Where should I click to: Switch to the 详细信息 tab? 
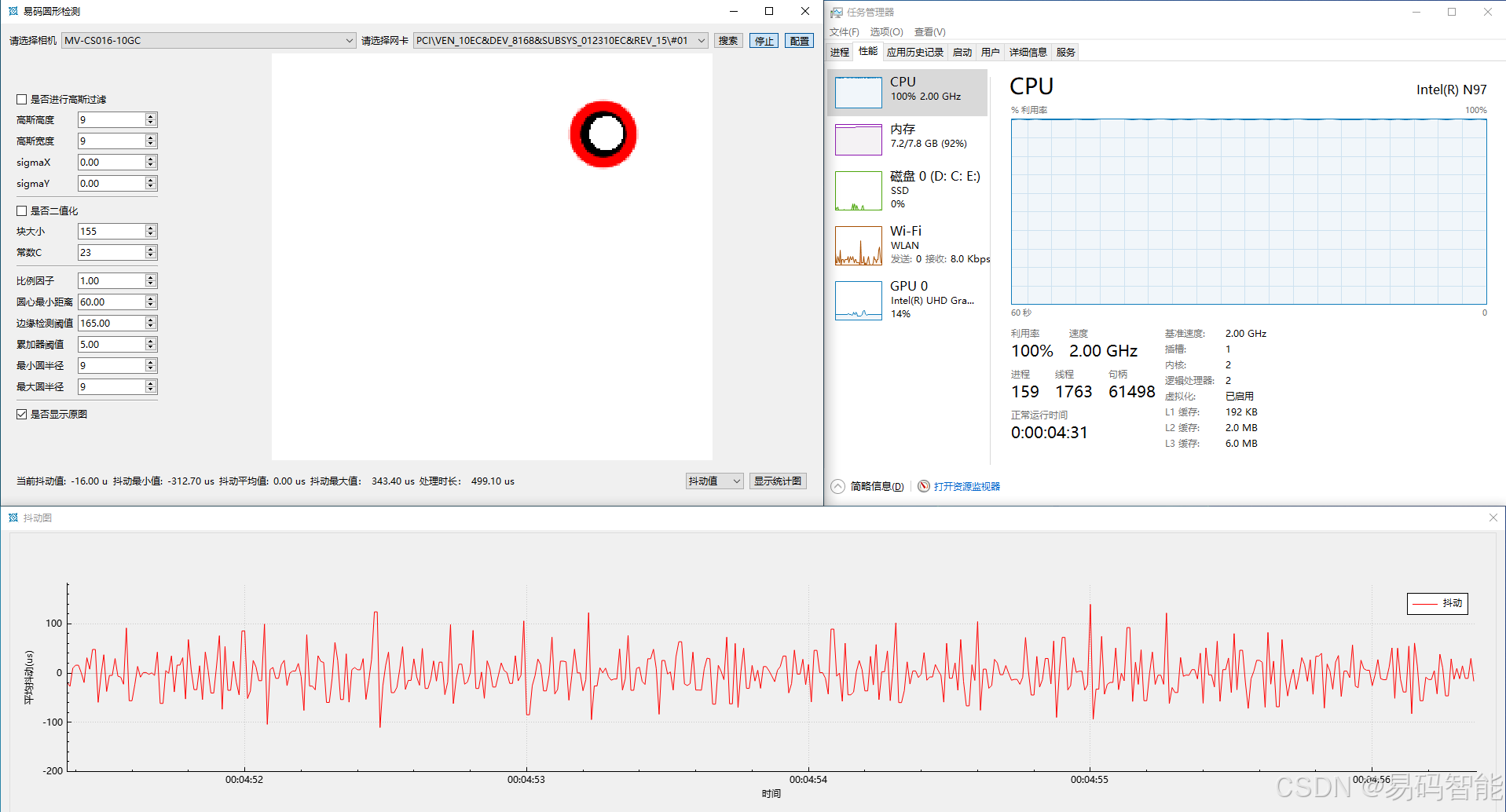(1028, 52)
